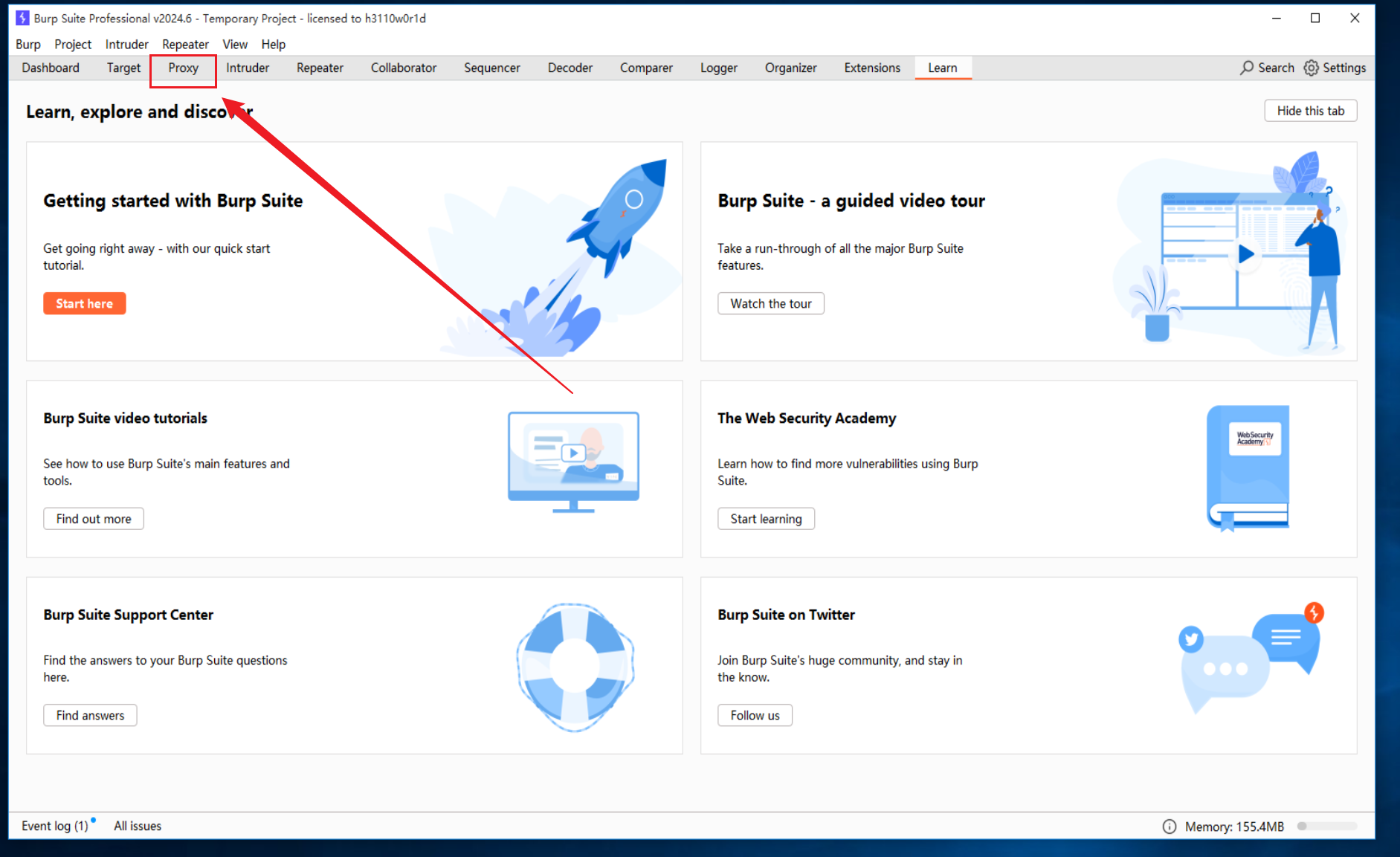Click the Web Security Academy book illustration
Viewport: 1400px width, 857px height.
click(1248, 468)
